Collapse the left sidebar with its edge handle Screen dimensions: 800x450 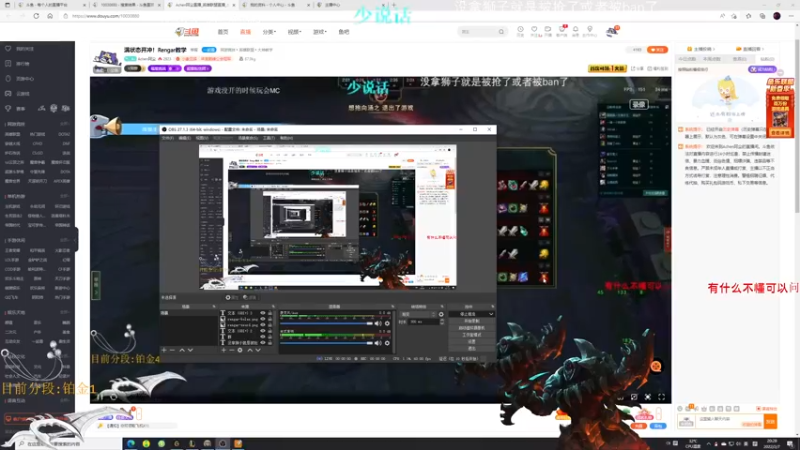point(76,239)
